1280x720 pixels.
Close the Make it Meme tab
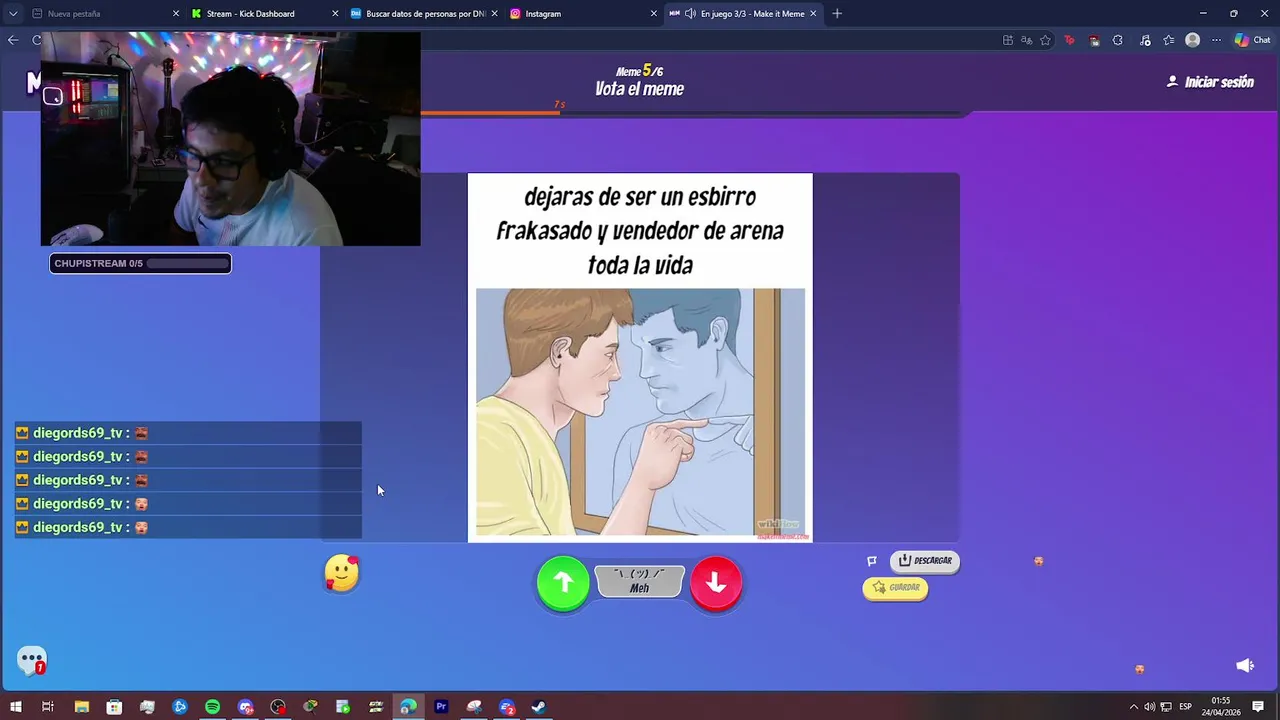coord(813,14)
